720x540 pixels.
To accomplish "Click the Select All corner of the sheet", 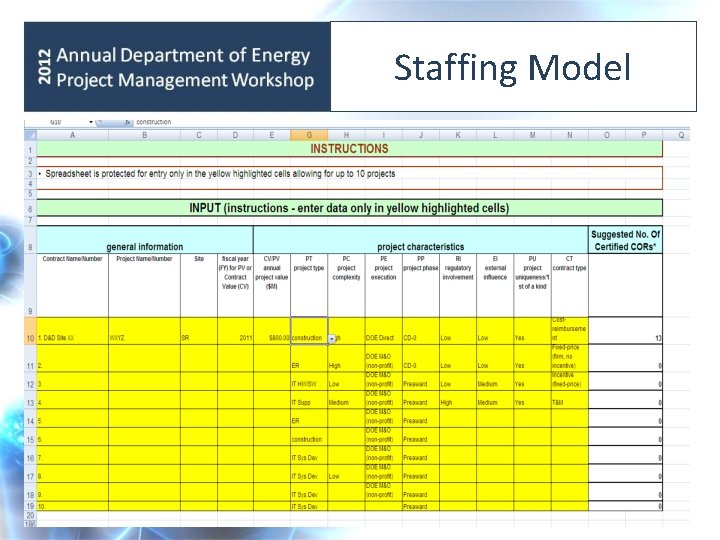I will [30, 135].
